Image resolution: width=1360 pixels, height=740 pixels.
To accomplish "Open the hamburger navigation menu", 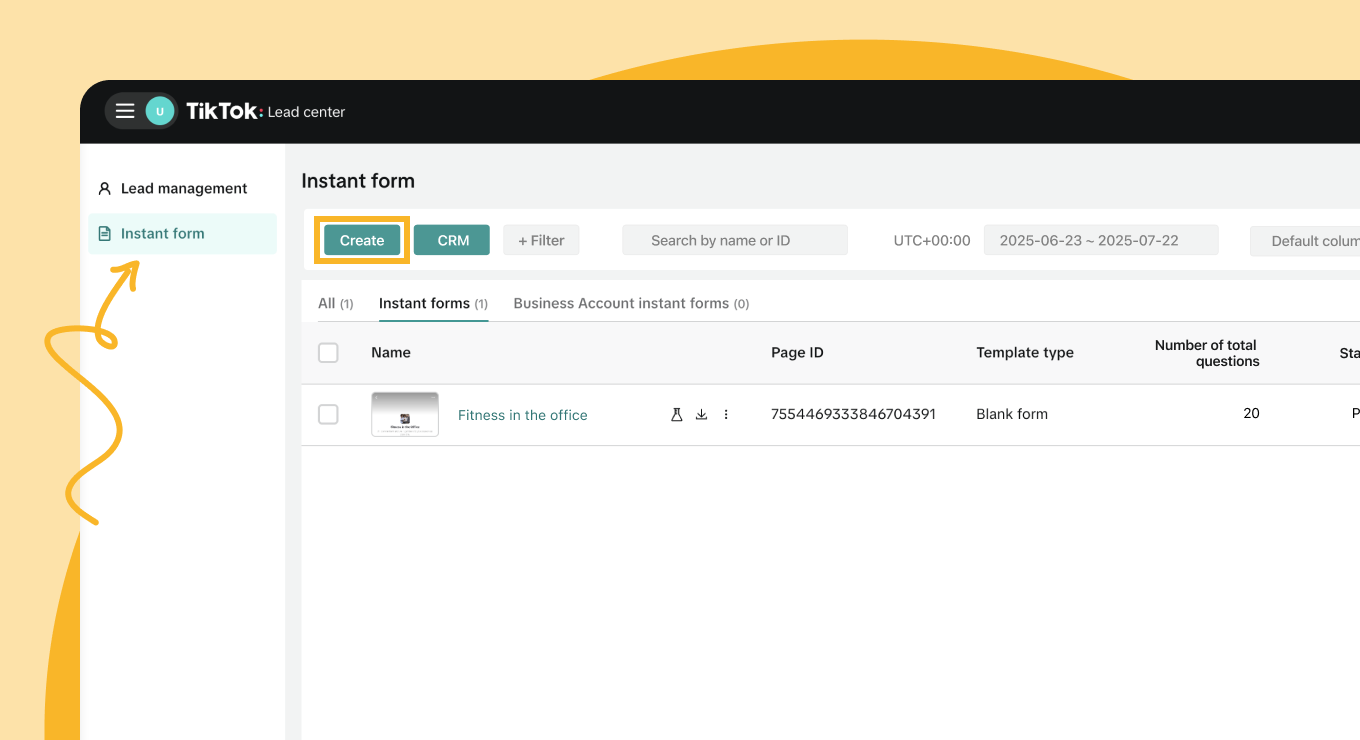I will [125, 111].
